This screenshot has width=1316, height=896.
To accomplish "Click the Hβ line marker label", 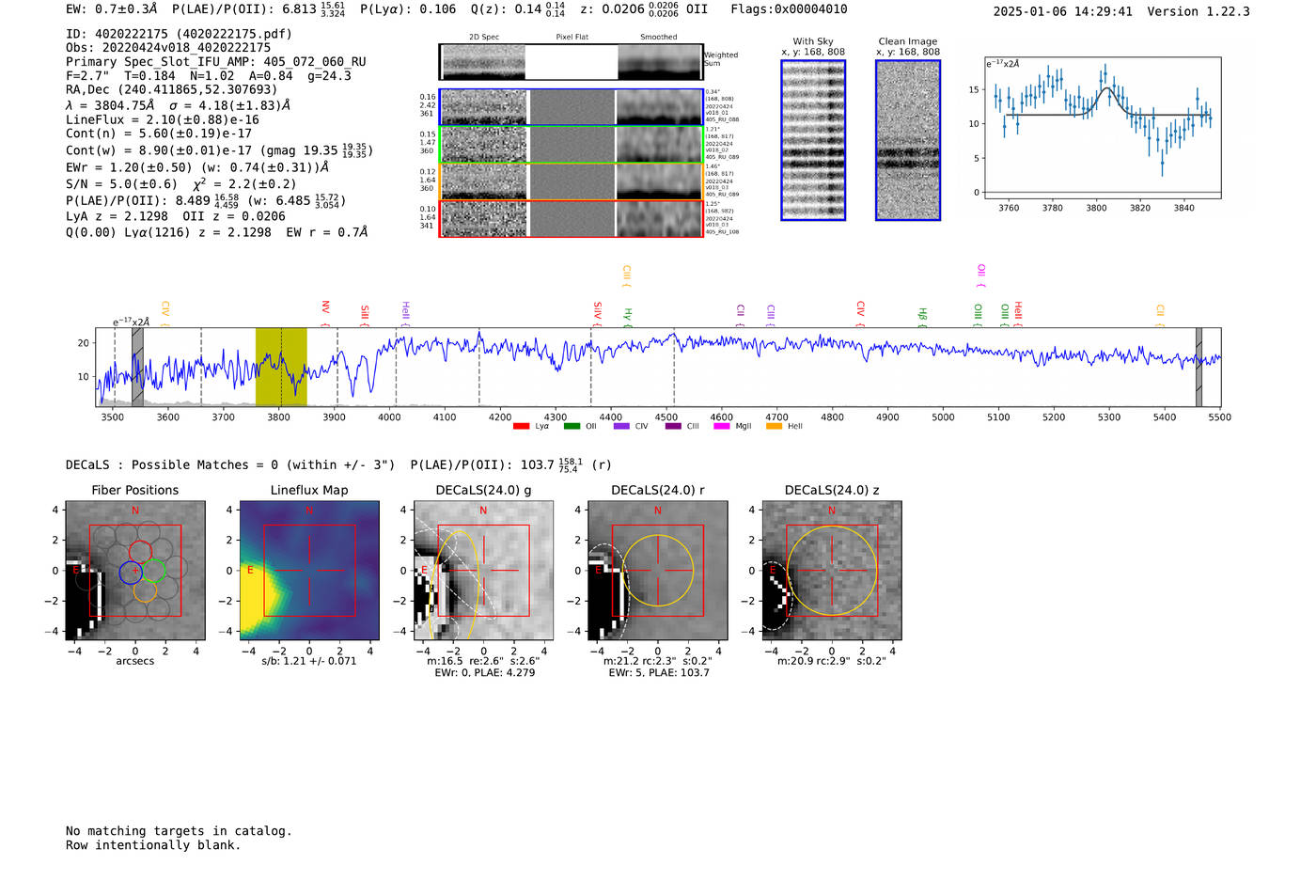I will coord(922,318).
